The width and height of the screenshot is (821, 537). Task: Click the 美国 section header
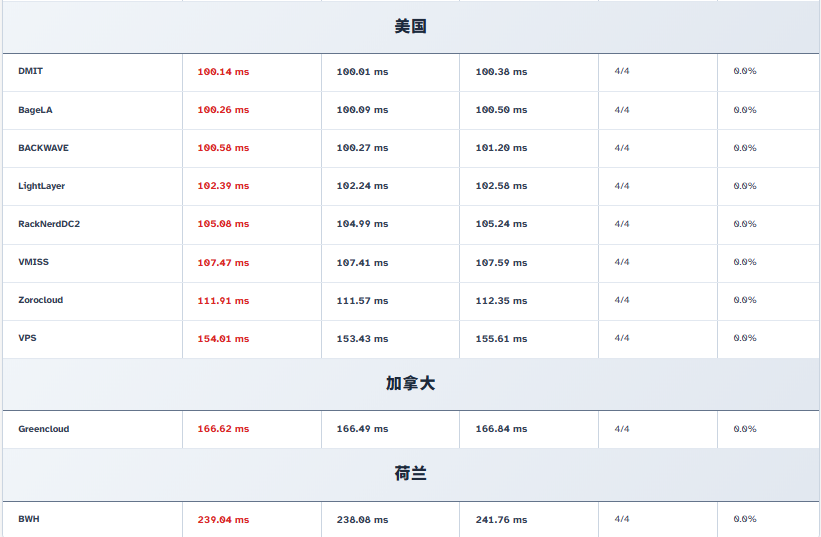click(410, 27)
